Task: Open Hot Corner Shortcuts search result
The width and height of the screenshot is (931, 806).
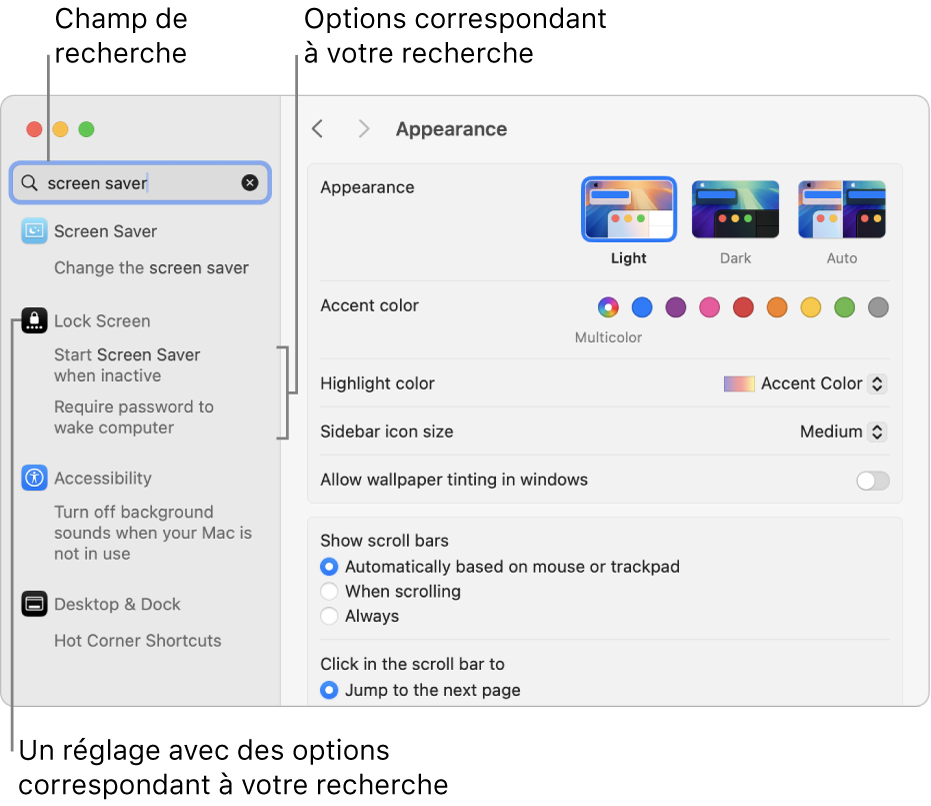Action: click(138, 641)
